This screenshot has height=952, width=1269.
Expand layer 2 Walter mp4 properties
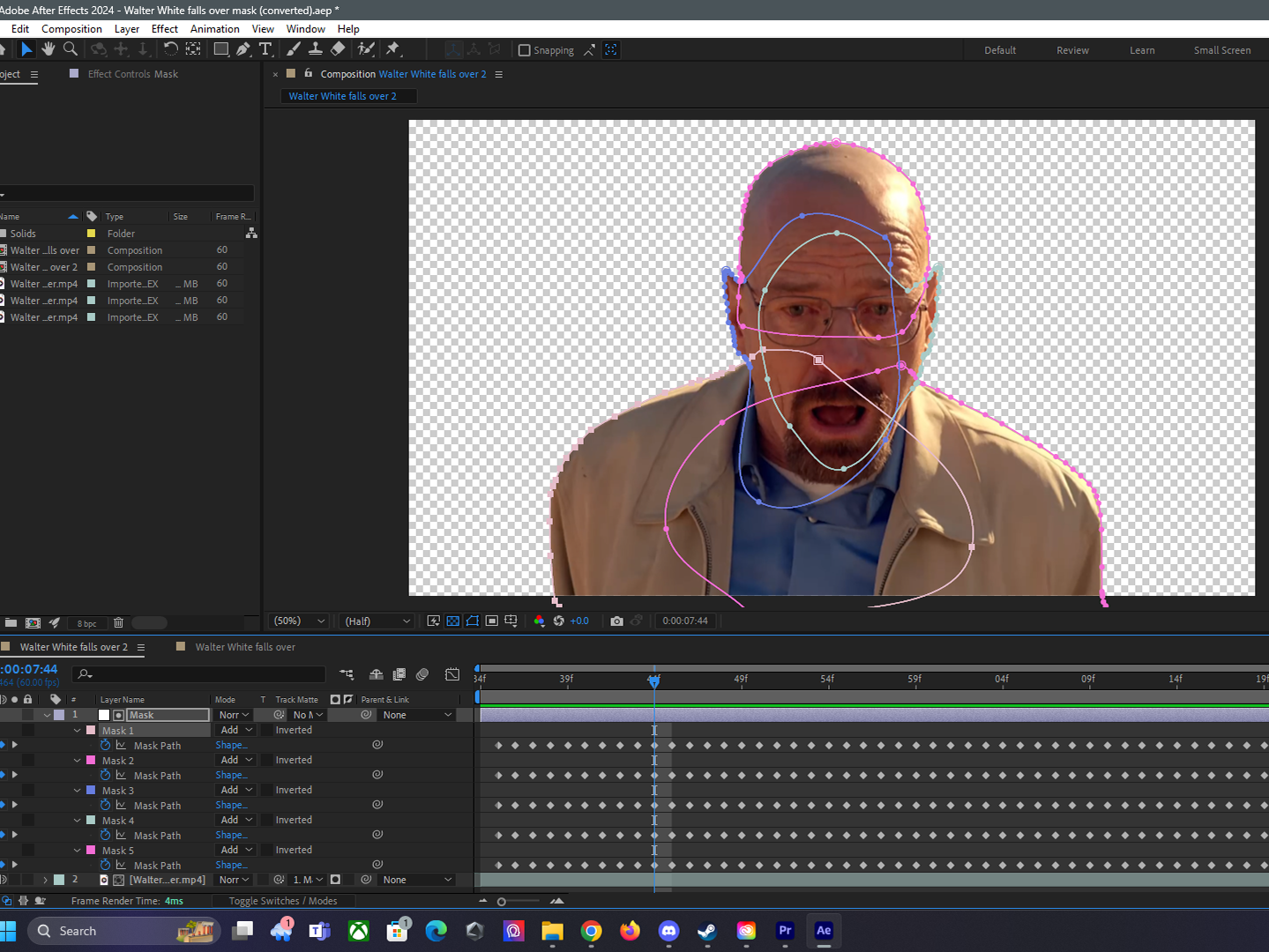tap(46, 880)
